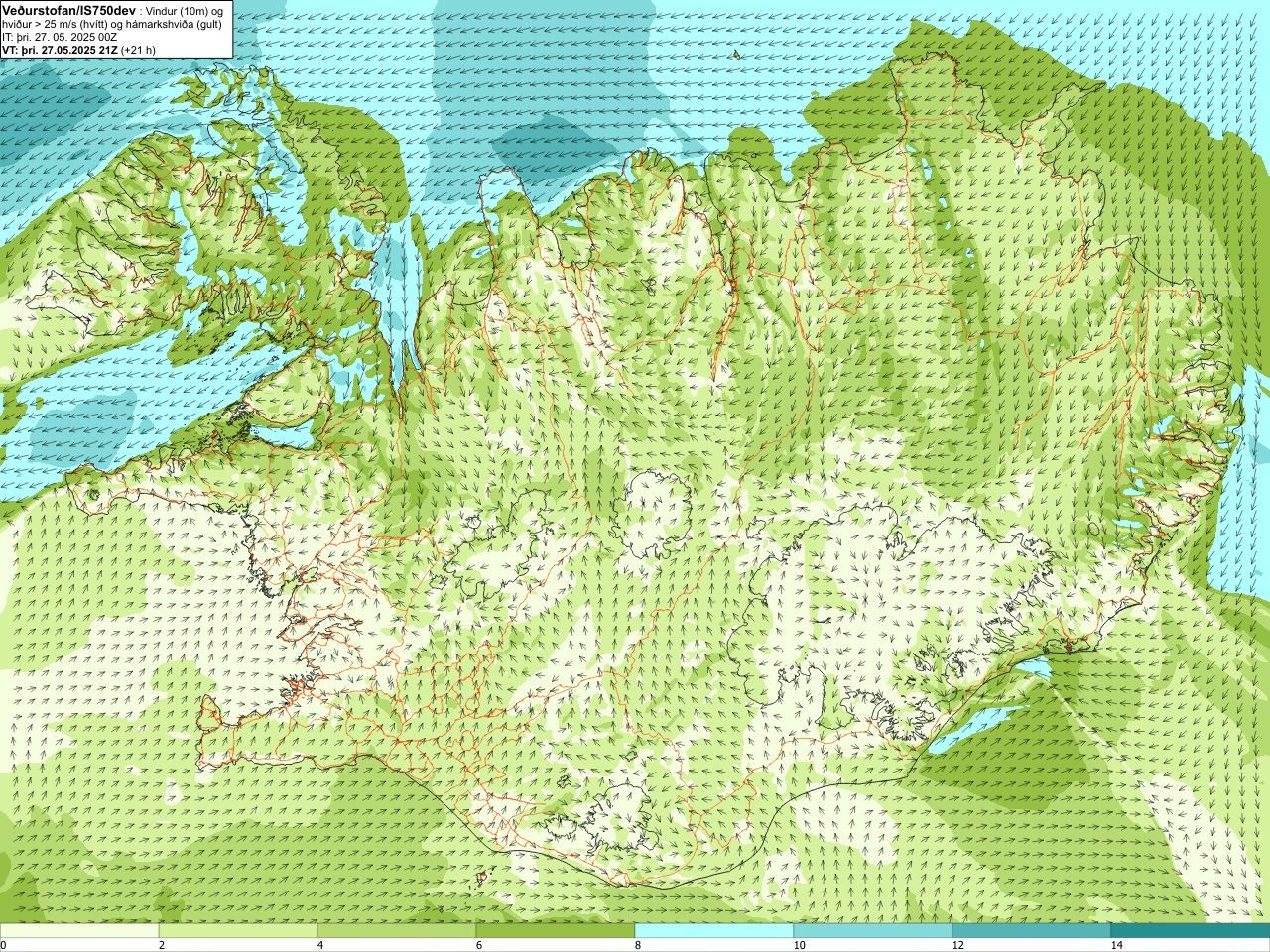The width and height of the screenshot is (1270, 952).
Task: Click the 0–2 m/s pale yellow legend swatch
Action: [x=79, y=931]
